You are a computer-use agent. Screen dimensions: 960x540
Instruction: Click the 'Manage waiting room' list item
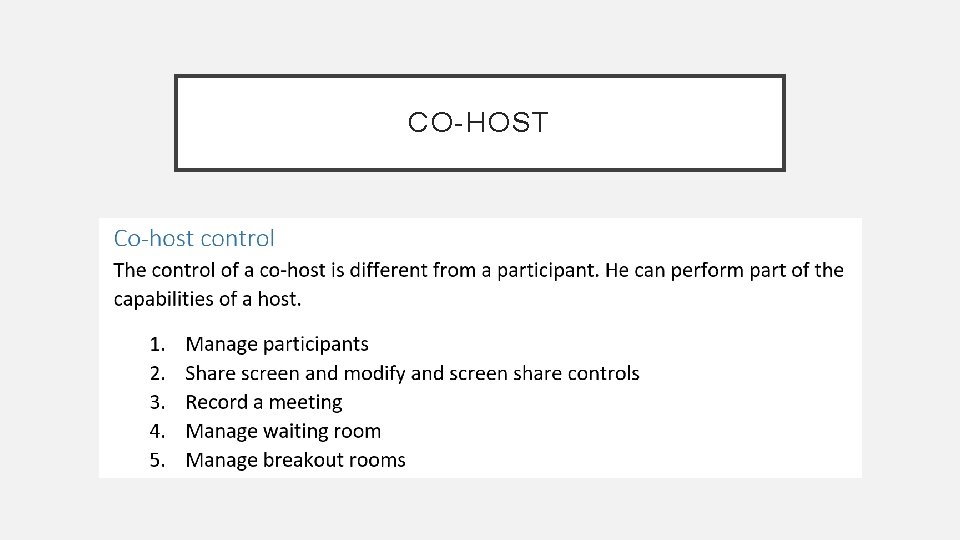click(283, 431)
